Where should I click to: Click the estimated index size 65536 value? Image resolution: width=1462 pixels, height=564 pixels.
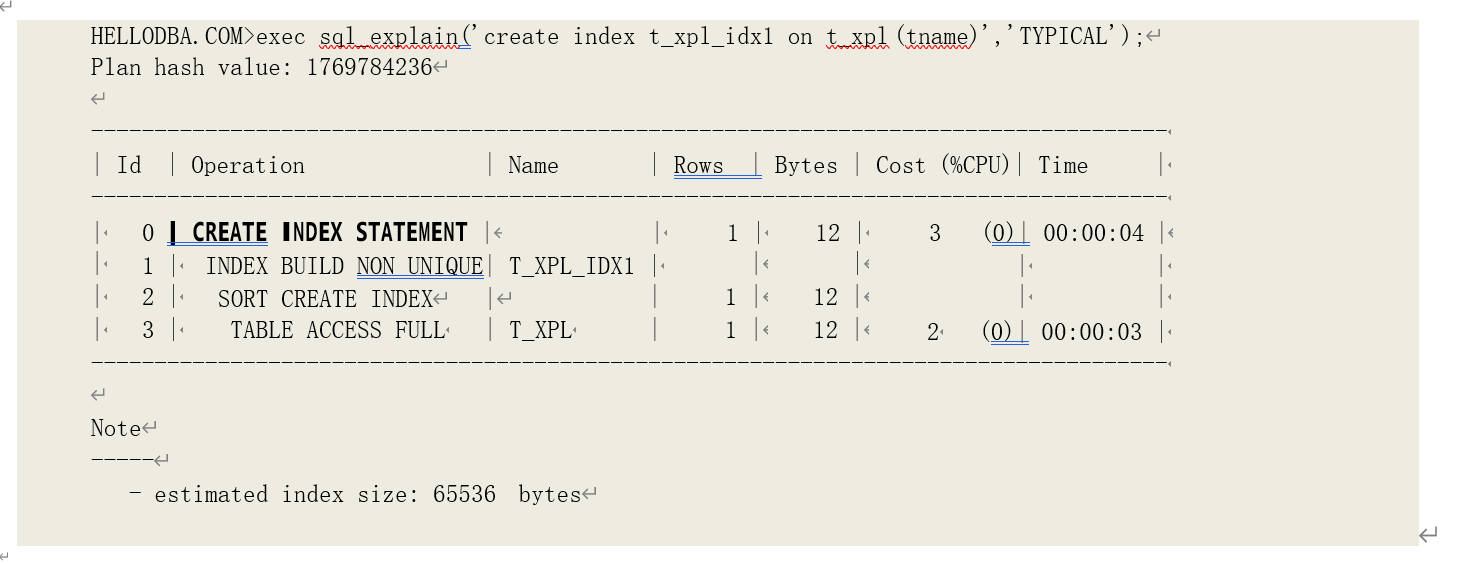tap(464, 495)
